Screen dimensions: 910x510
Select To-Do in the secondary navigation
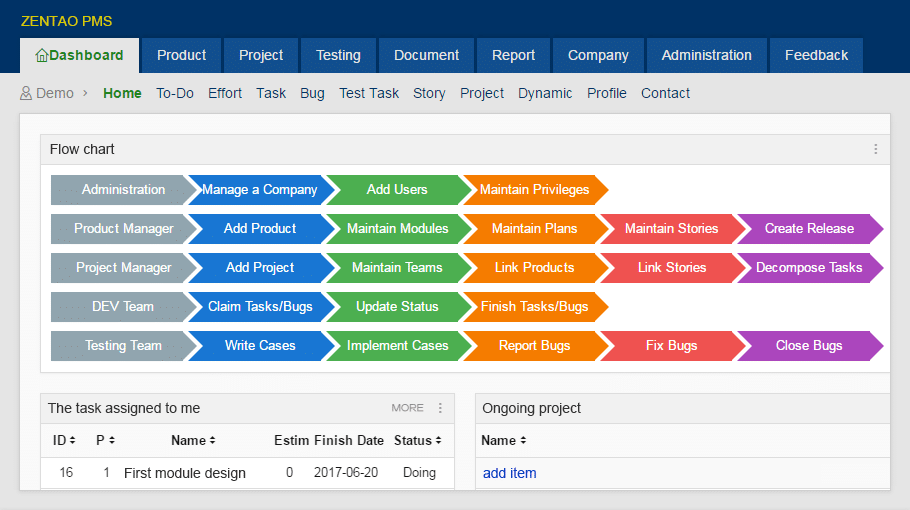pos(175,93)
